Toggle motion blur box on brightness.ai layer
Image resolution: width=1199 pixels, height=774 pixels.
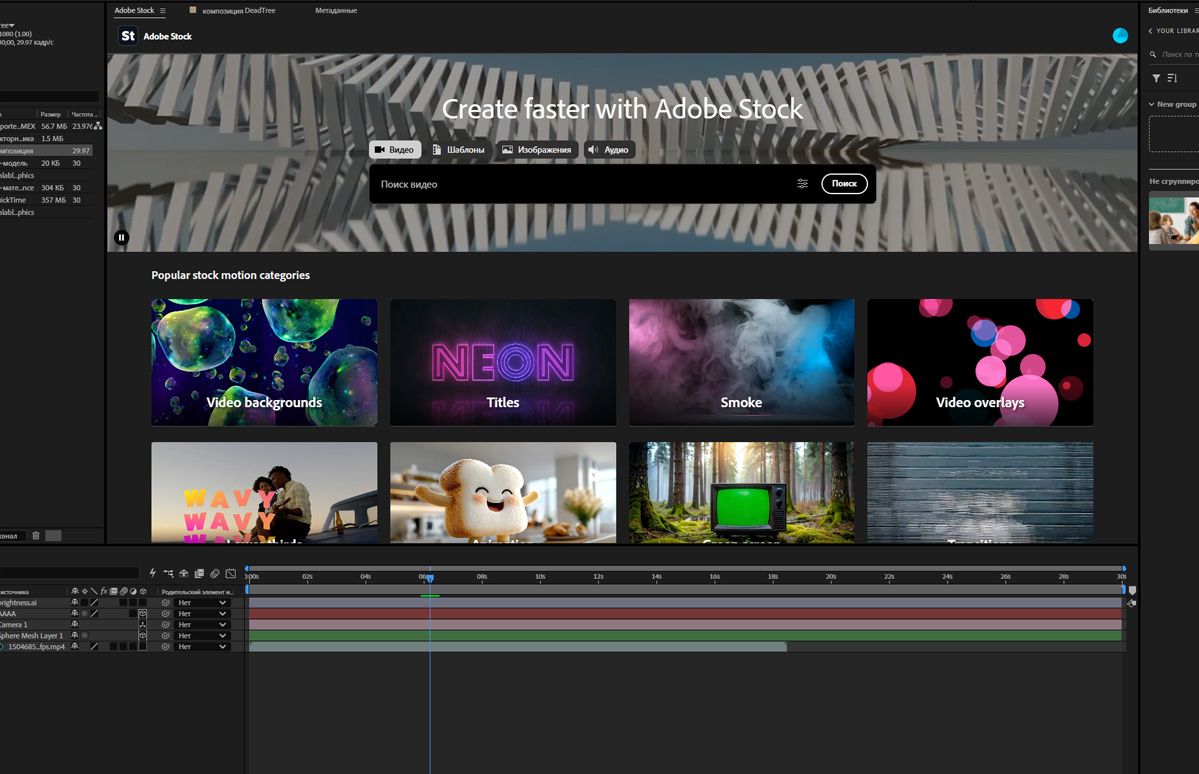coord(123,603)
